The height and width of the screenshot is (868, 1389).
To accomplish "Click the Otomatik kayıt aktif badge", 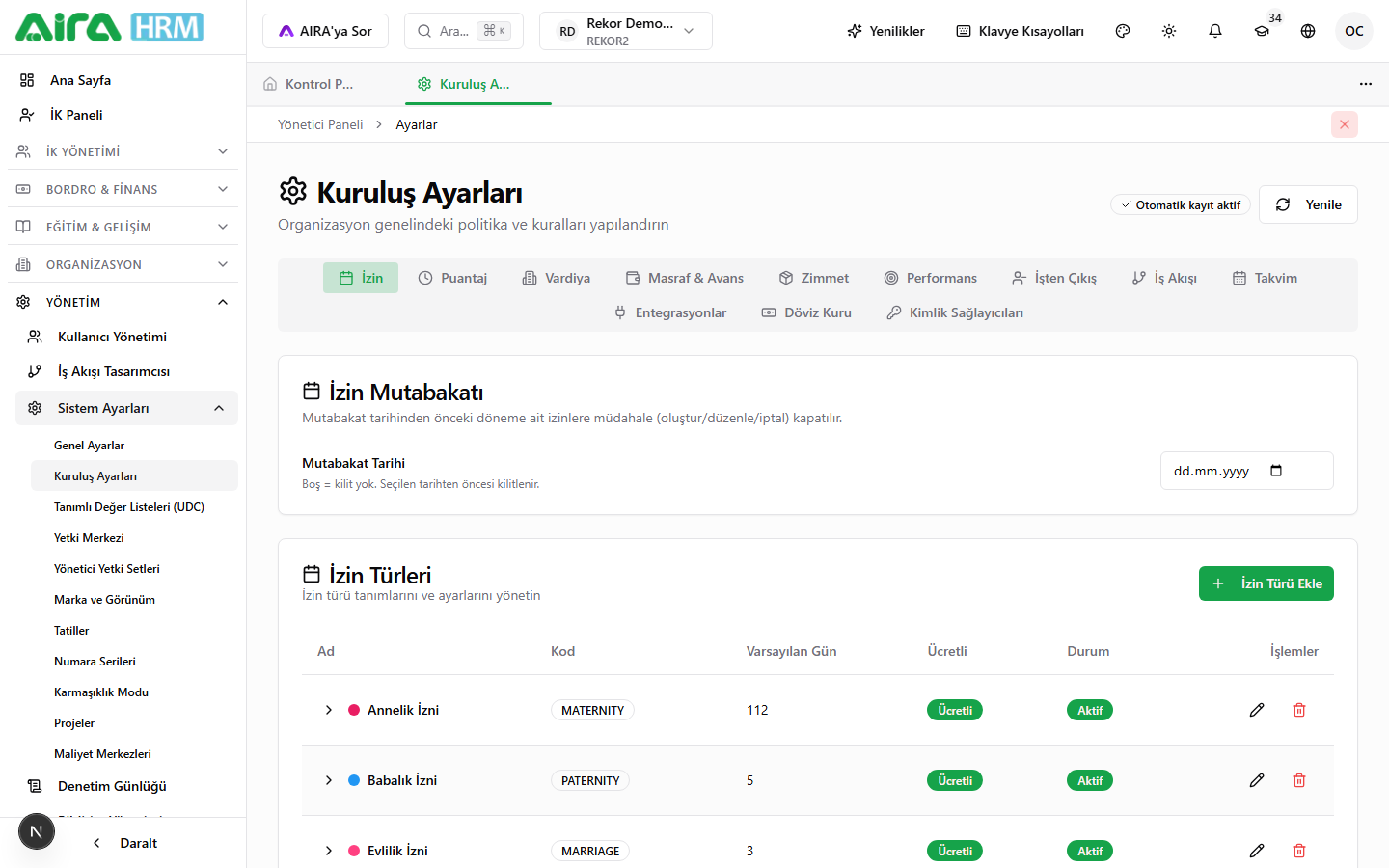I will click(1181, 204).
